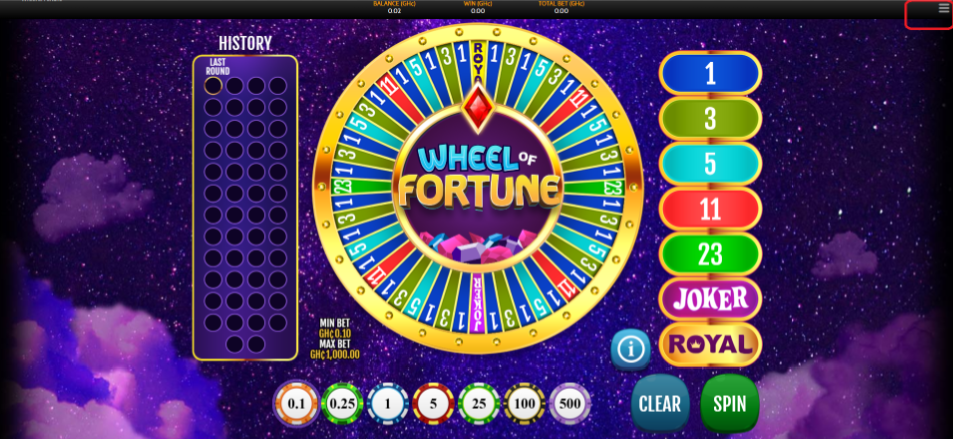Choose the blue chip valued 1
953x439 pixels.
tap(388, 404)
